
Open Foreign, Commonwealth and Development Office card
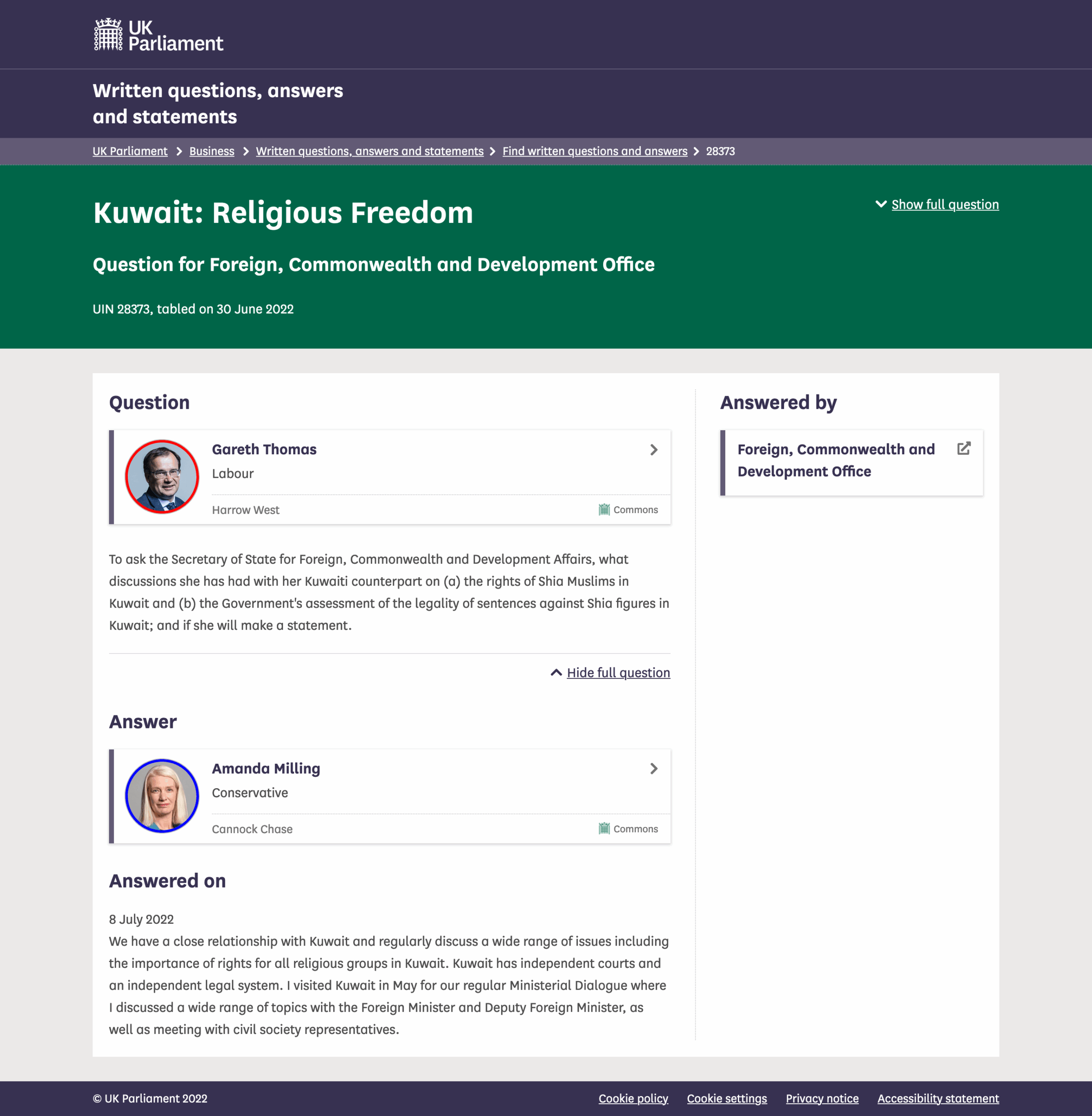(x=836, y=460)
